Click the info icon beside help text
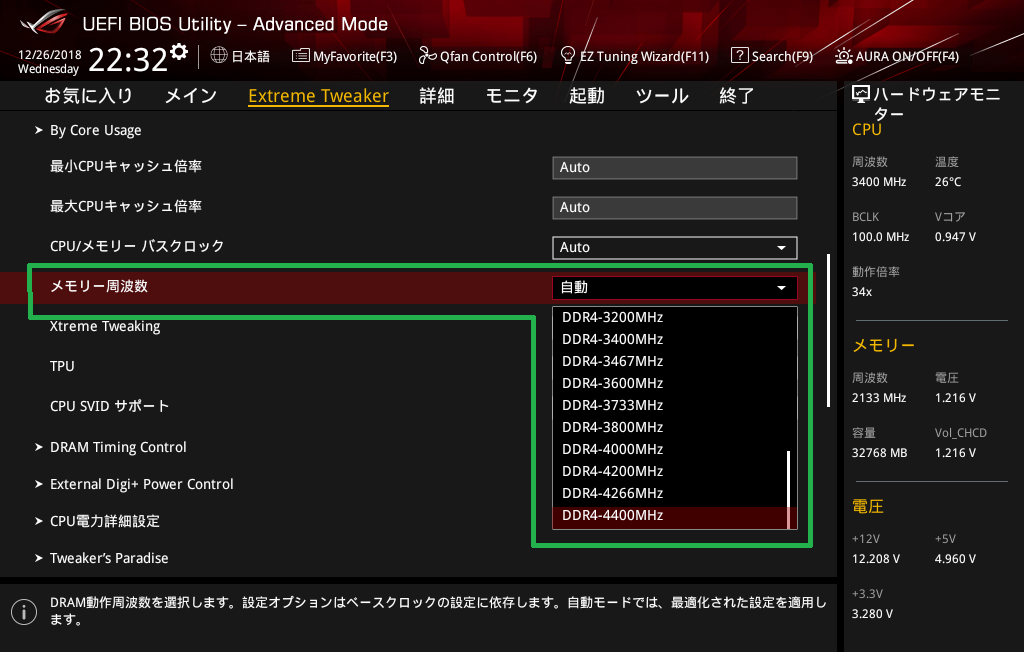Image resolution: width=1024 pixels, height=652 pixels. point(24,612)
